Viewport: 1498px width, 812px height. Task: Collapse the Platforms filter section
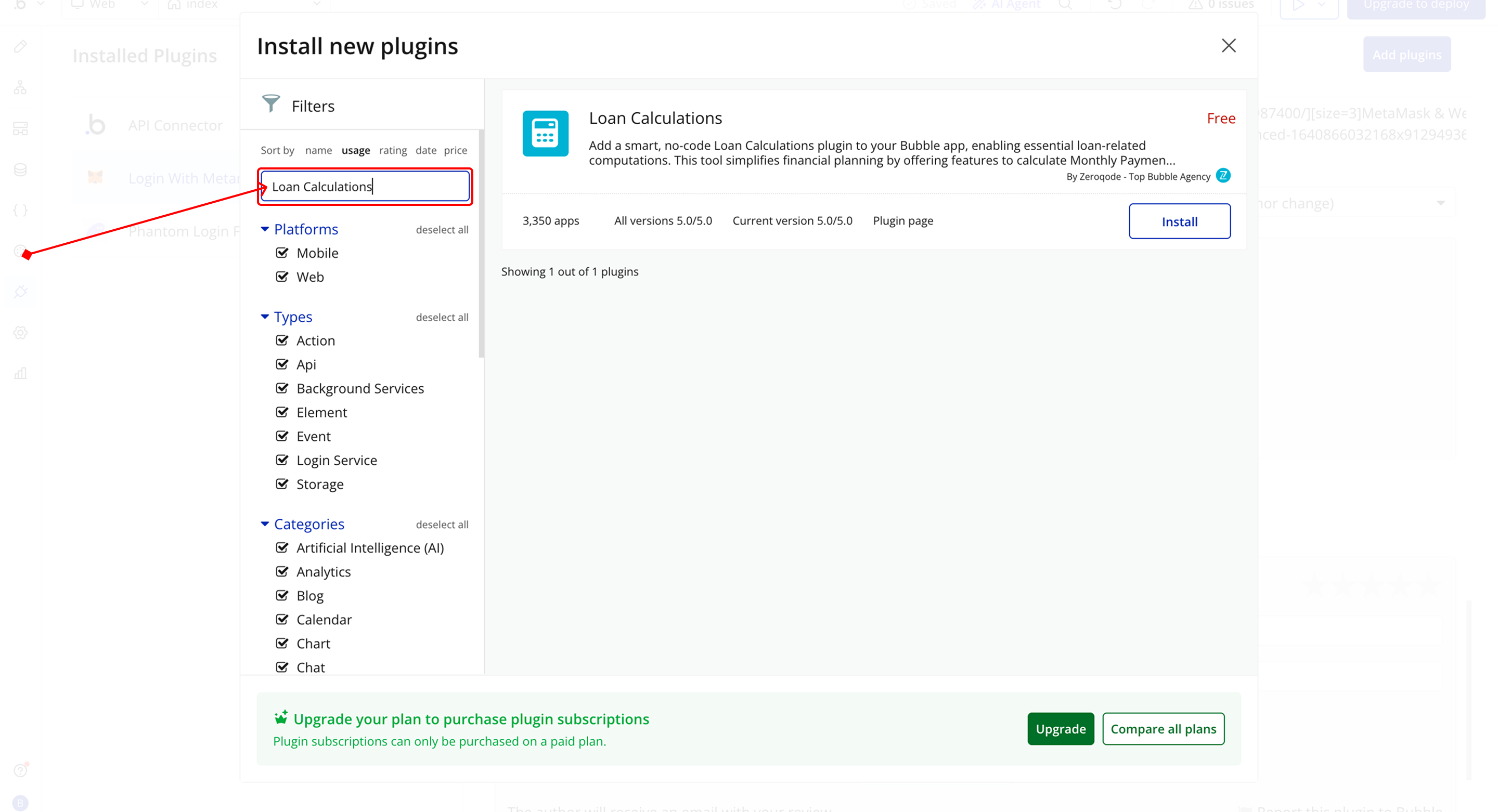(265, 229)
